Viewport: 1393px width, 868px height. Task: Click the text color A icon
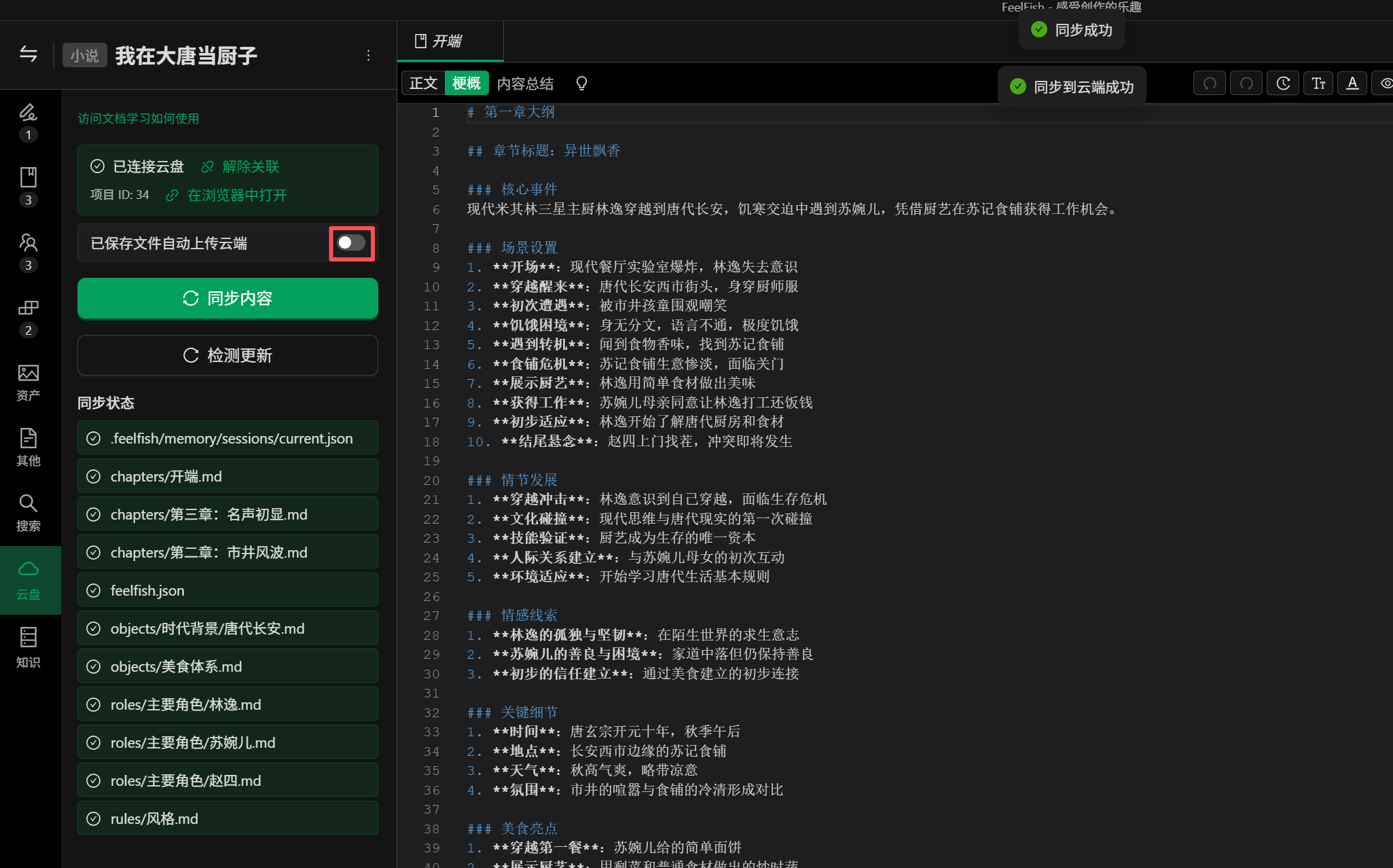coord(1352,84)
